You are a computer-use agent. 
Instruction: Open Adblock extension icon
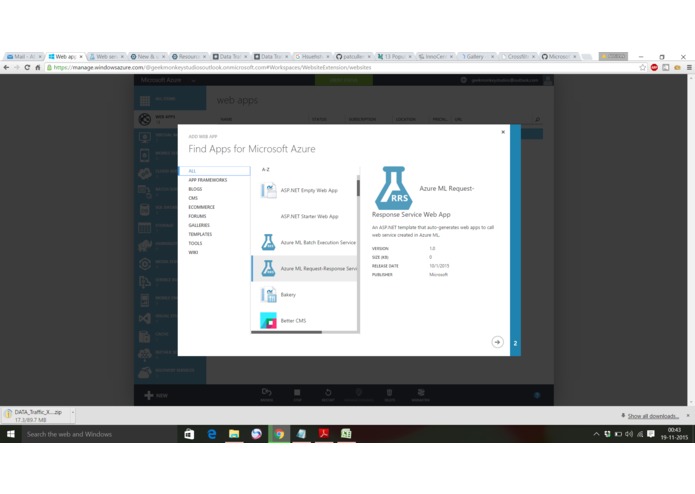654,67
